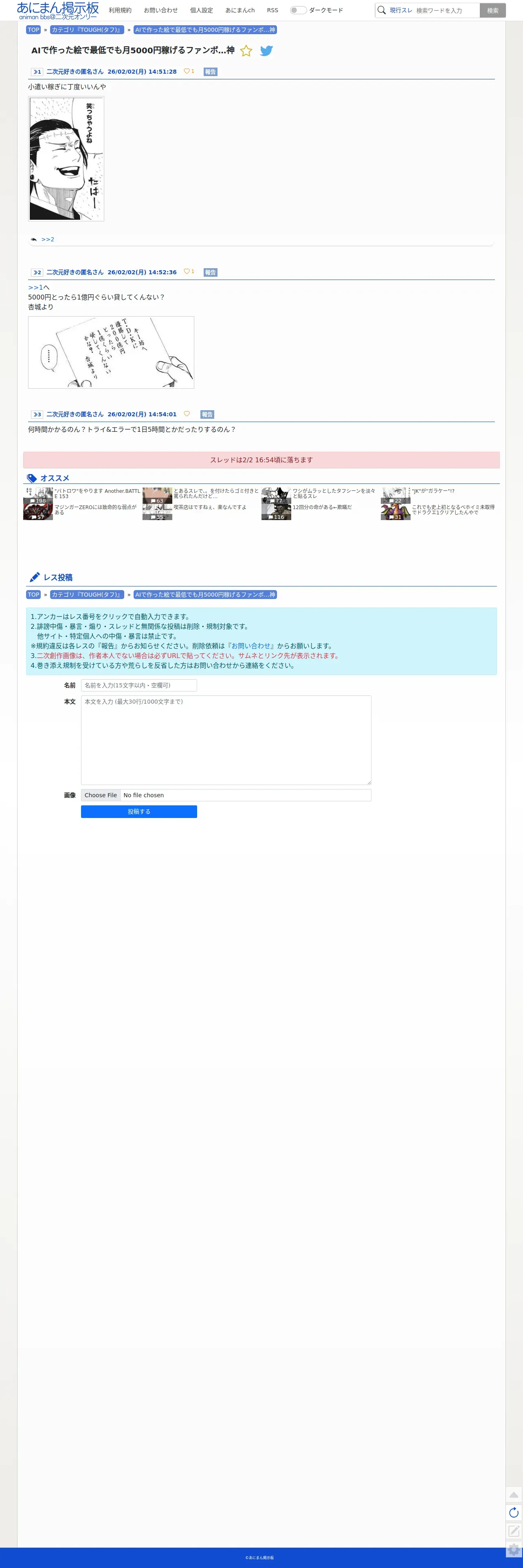Click the floating reload circular arrow button
This screenshot has width=523, height=1568.
tap(514, 1513)
